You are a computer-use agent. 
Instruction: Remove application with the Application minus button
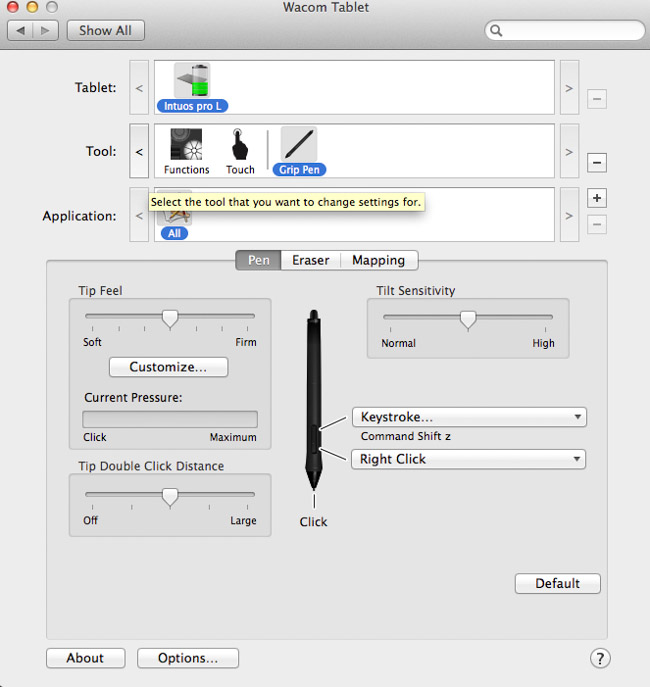tap(597, 224)
